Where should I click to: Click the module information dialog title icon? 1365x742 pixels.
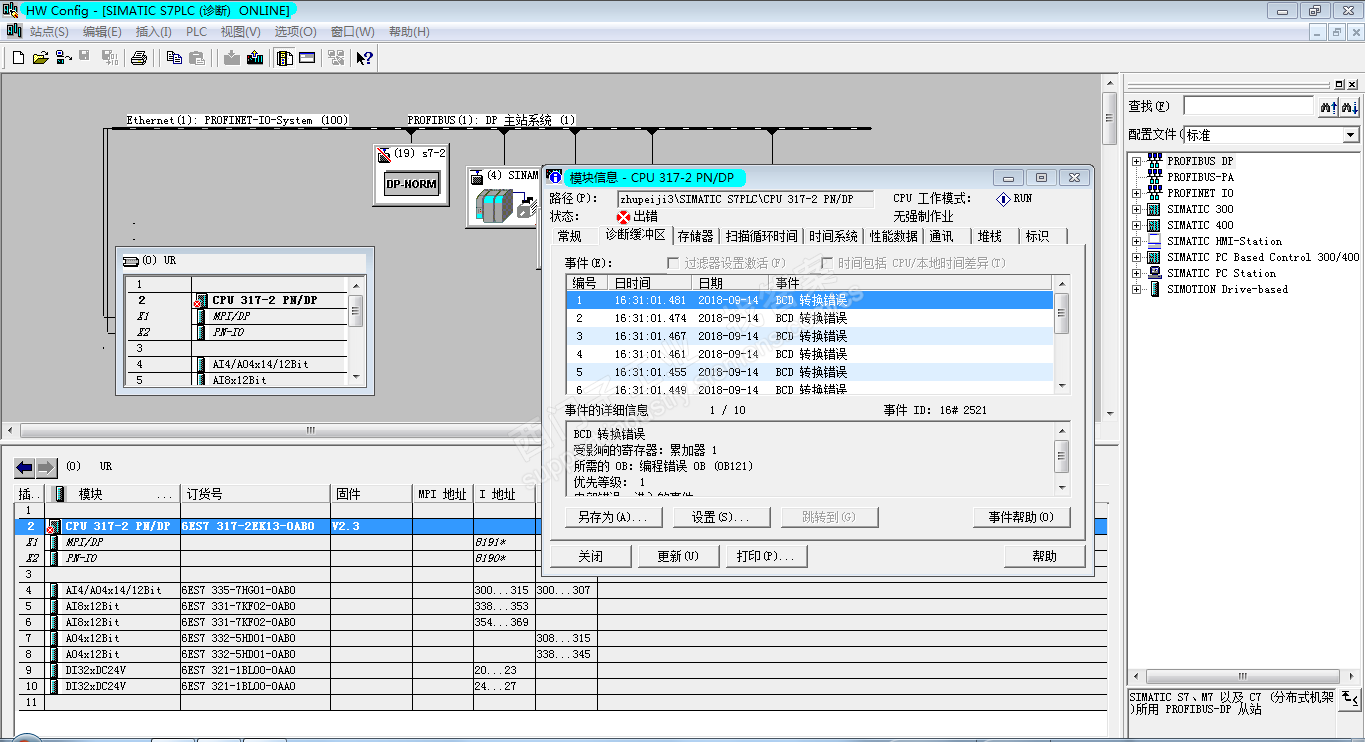point(556,177)
